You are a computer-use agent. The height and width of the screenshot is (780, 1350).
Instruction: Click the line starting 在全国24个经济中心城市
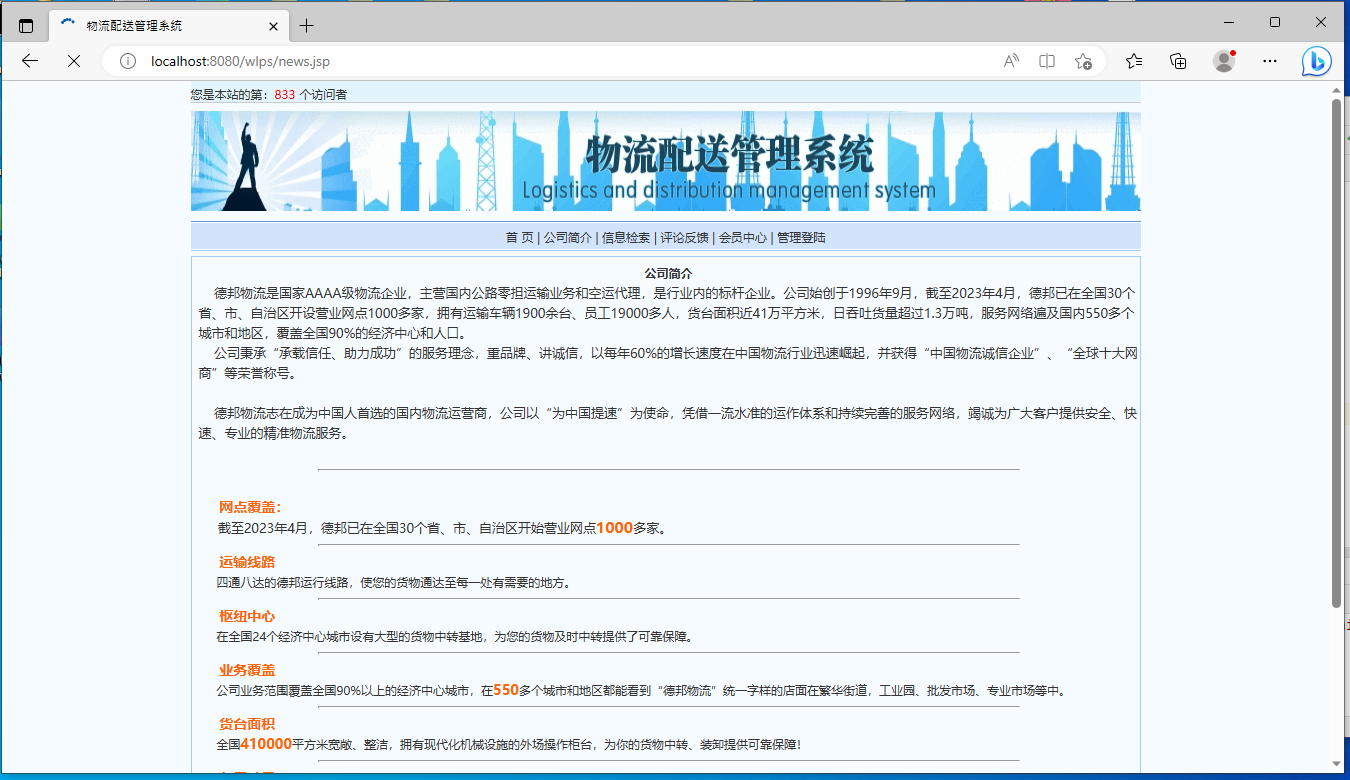[x=455, y=636]
